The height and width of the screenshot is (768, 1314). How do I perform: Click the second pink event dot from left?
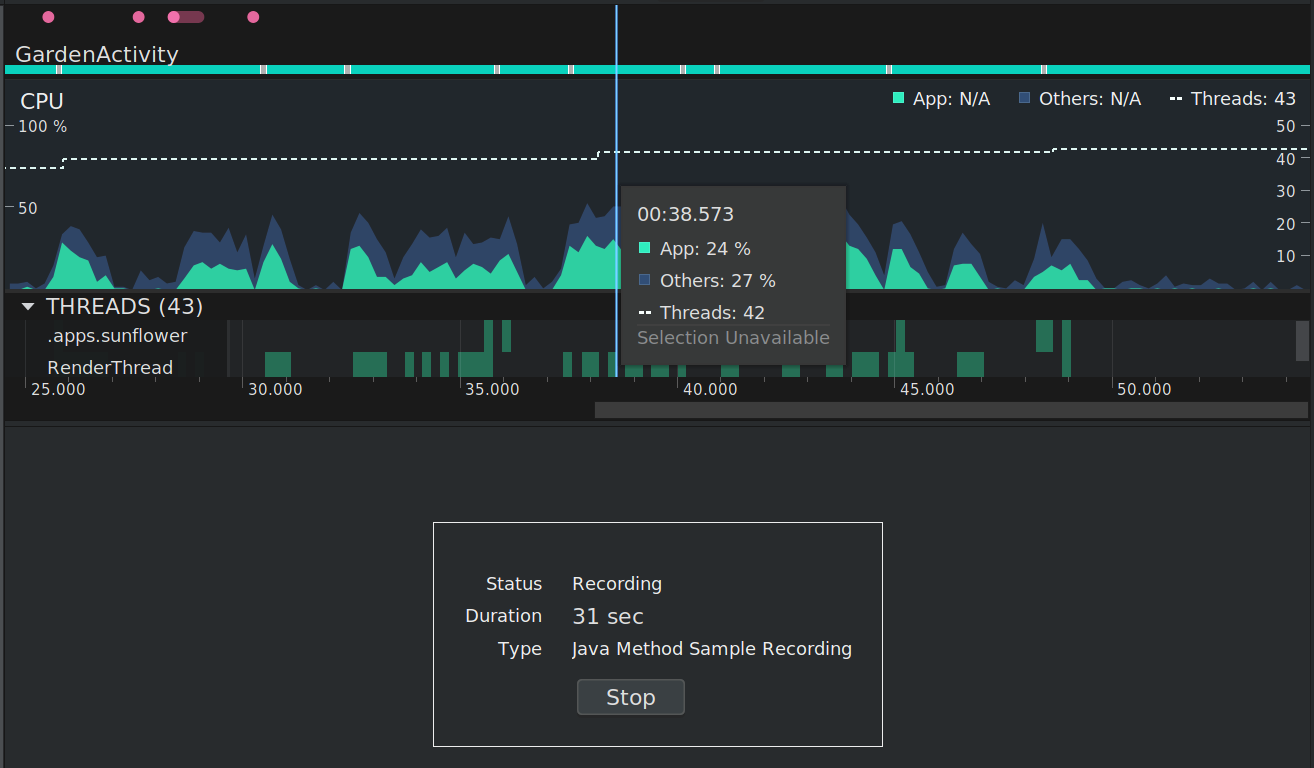pos(138,17)
